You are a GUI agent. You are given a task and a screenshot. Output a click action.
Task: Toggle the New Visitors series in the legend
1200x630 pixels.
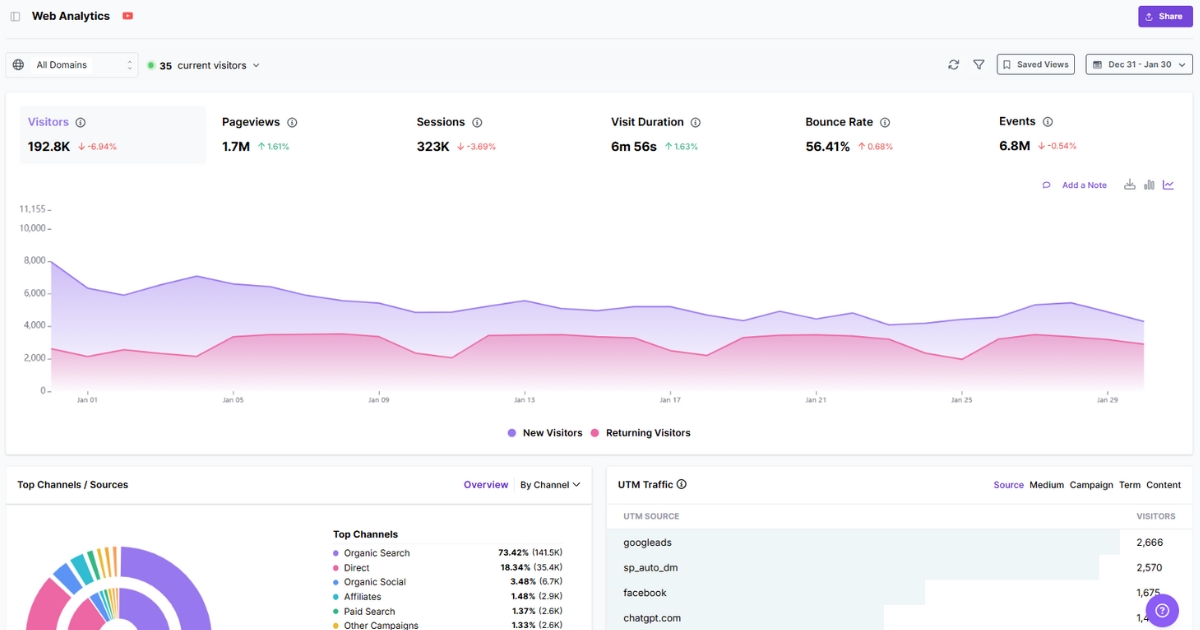(545, 432)
